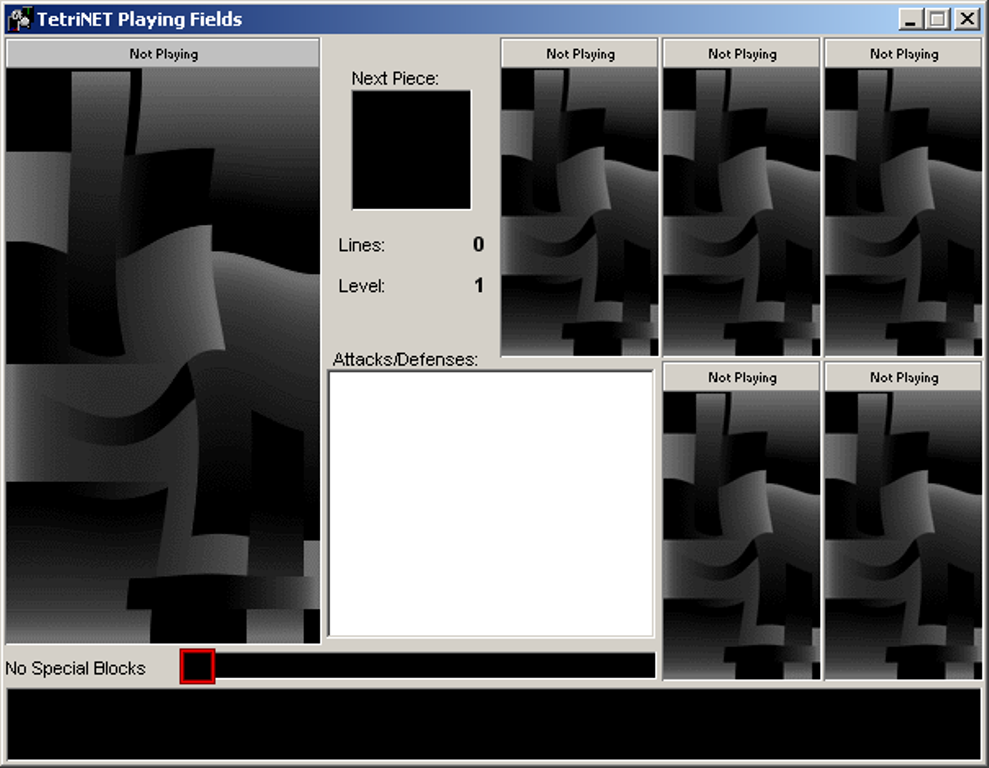Click the black special blocks inventory bar
Image resolution: width=989 pixels, height=768 pixels.
pyautogui.click(x=435, y=666)
